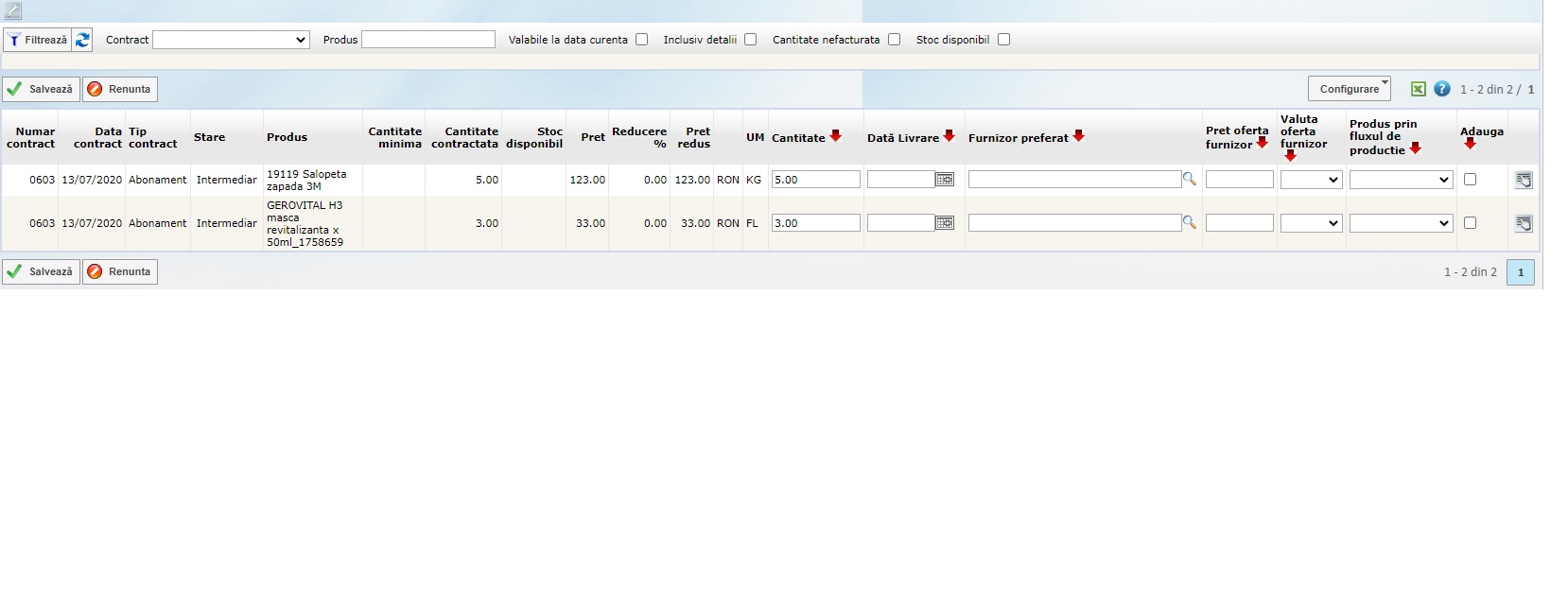Screen dimensions: 1568x609
Task: Sort by the Produs column header
Action: pyautogui.click(x=287, y=137)
